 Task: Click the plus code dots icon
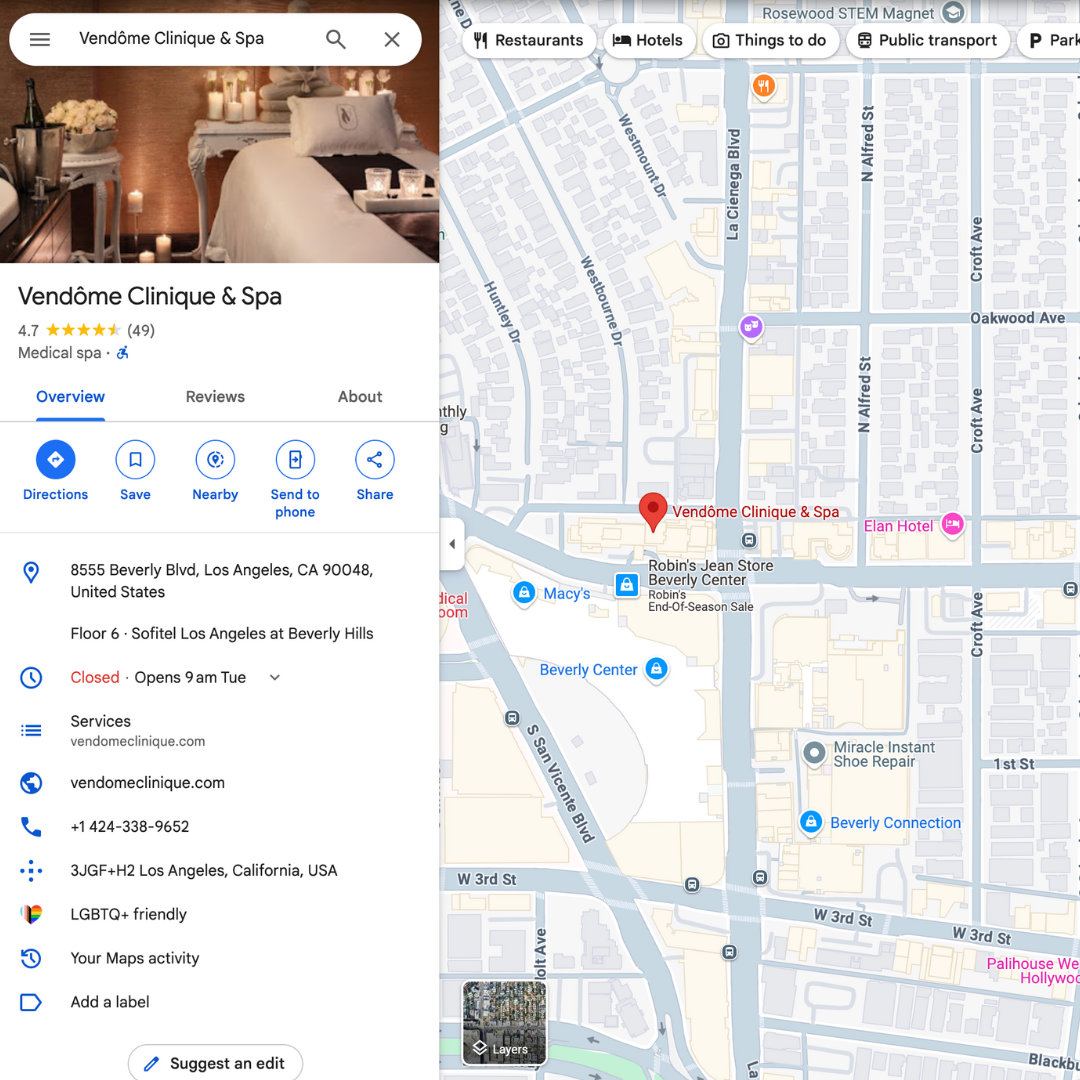[x=31, y=871]
